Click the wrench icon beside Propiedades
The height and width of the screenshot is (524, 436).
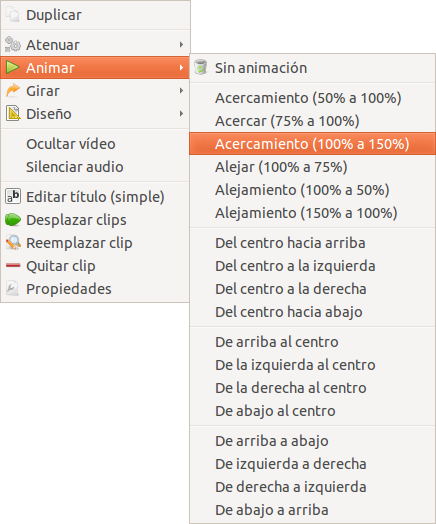click(x=13, y=289)
